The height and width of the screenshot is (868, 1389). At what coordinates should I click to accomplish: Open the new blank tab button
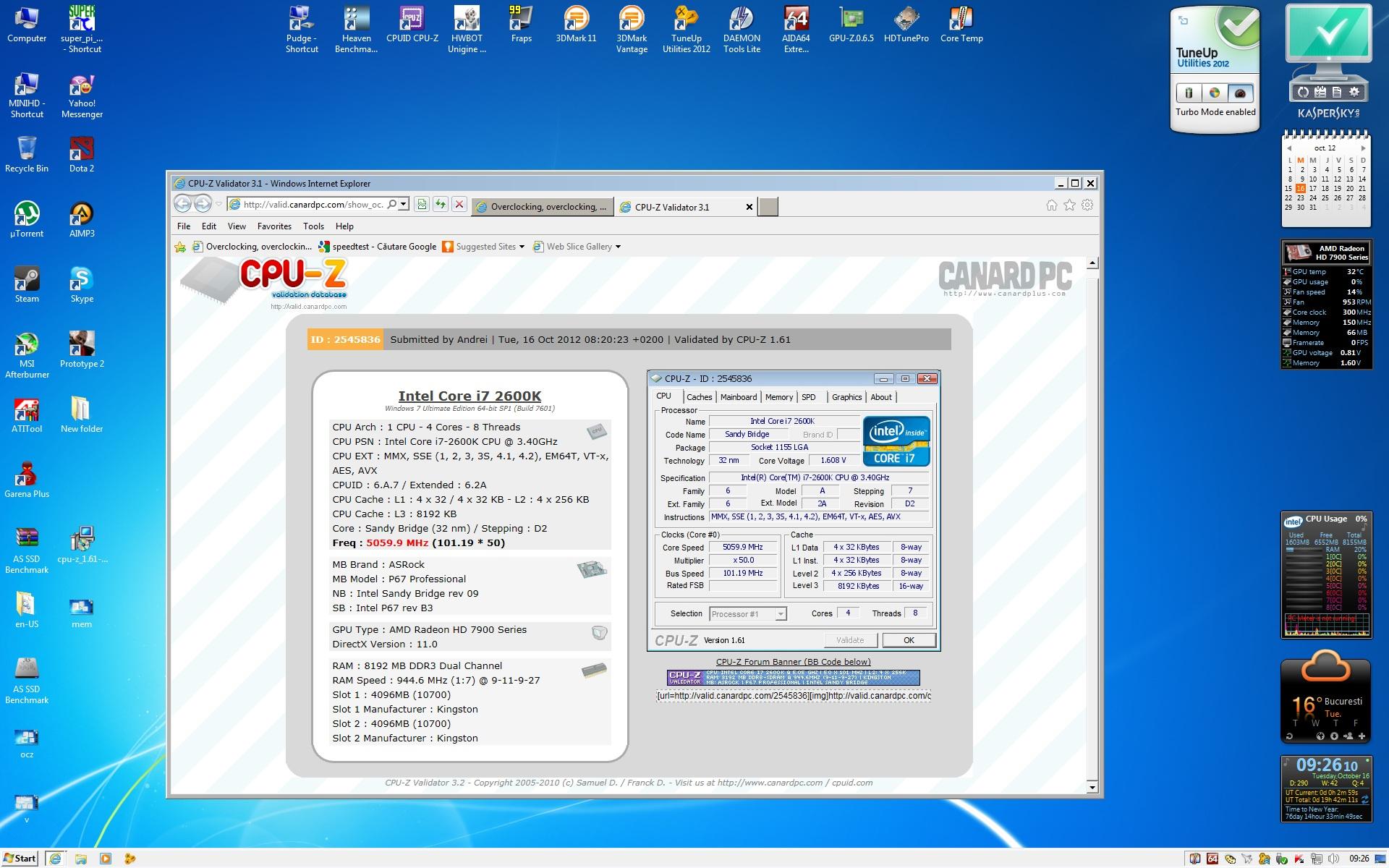click(x=769, y=207)
